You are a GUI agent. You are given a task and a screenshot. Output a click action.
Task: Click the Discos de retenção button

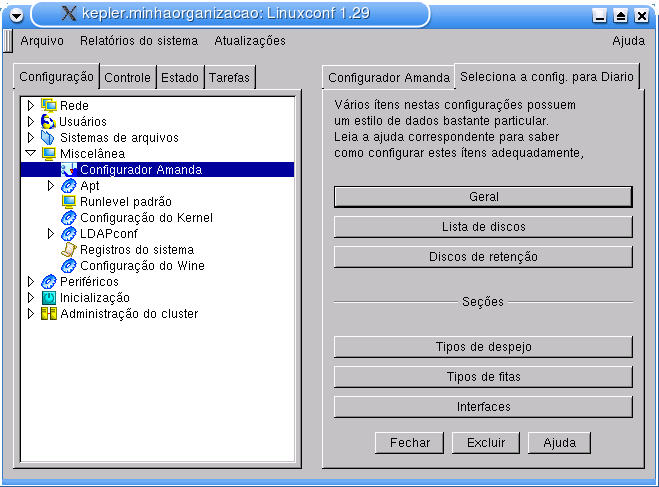tap(483, 257)
